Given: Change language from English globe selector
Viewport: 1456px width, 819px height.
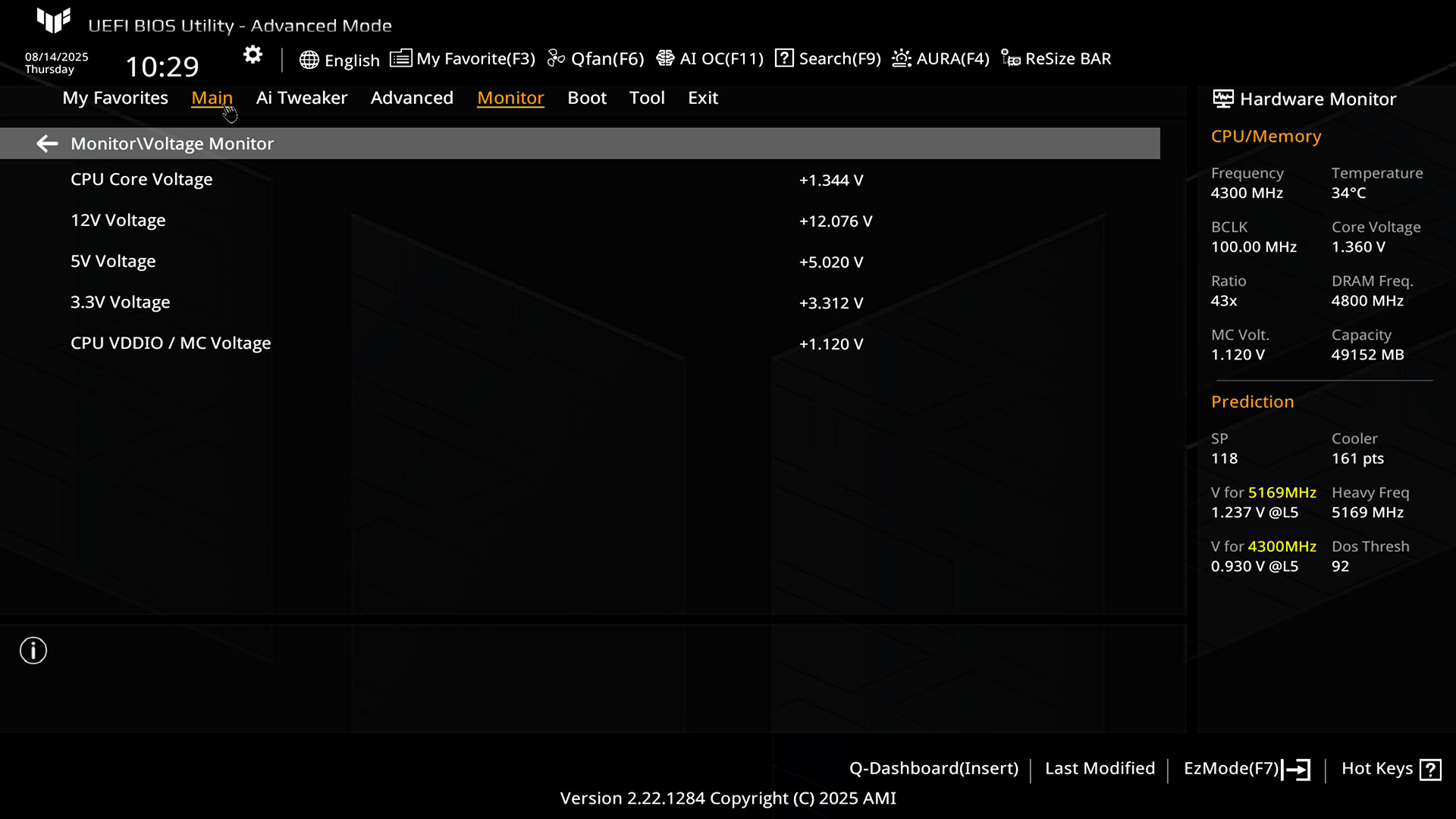Looking at the screenshot, I should coord(339,60).
